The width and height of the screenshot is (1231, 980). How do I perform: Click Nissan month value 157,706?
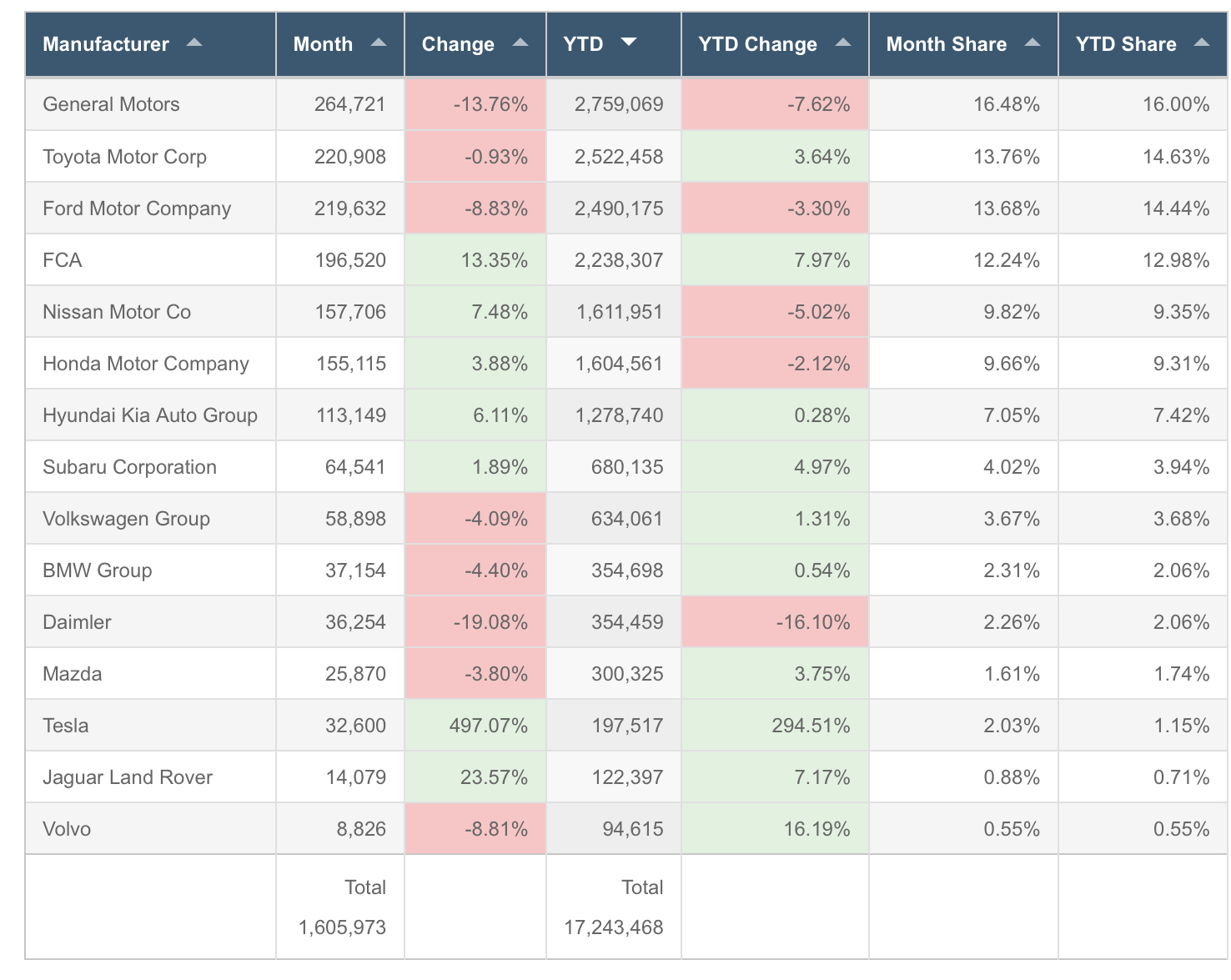(350, 311)
